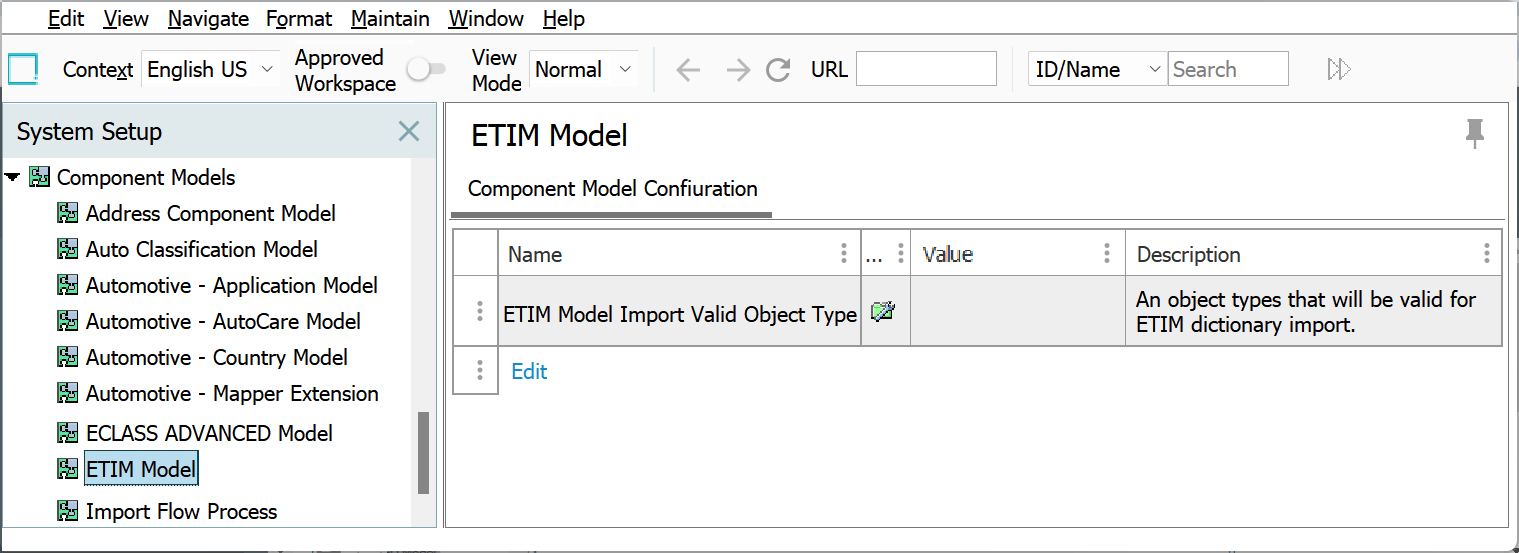Image resolution: width=1519 pixels, height=553 pixels.
Task: Open the Navigate menu
Action: (x=208, y=19)
